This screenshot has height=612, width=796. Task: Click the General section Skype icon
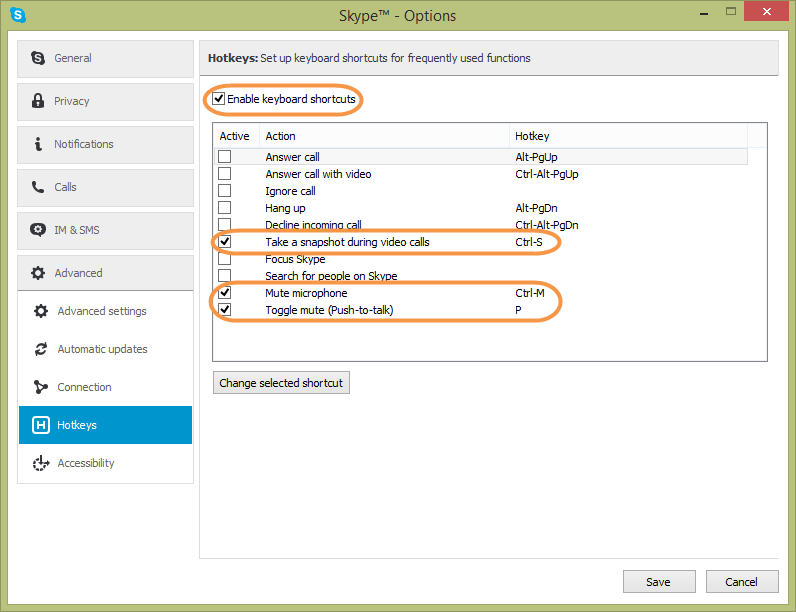(38, 58)
